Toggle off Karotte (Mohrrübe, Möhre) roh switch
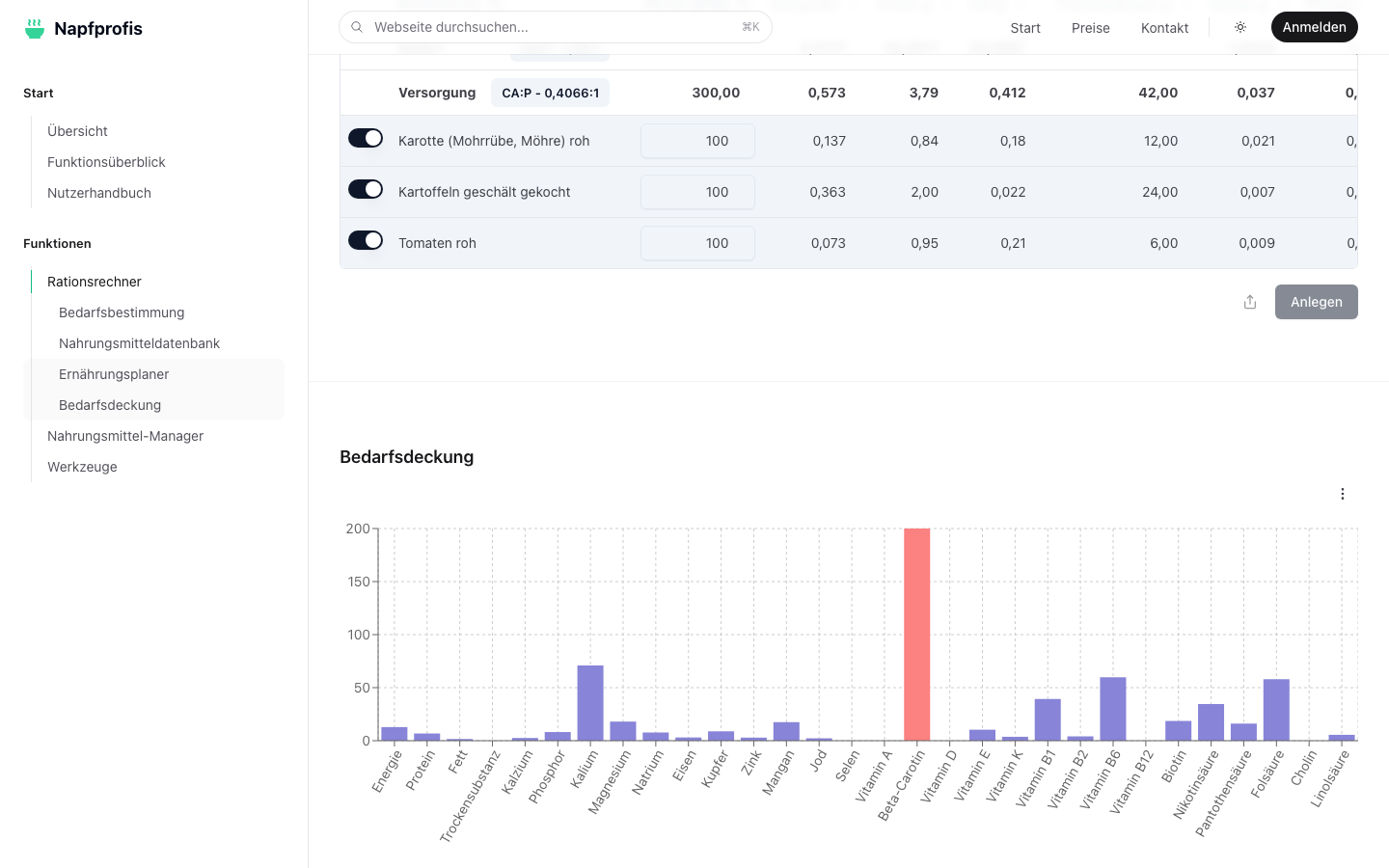The width and height of the screenshot is (1389, 868). (x=366, y=138)
